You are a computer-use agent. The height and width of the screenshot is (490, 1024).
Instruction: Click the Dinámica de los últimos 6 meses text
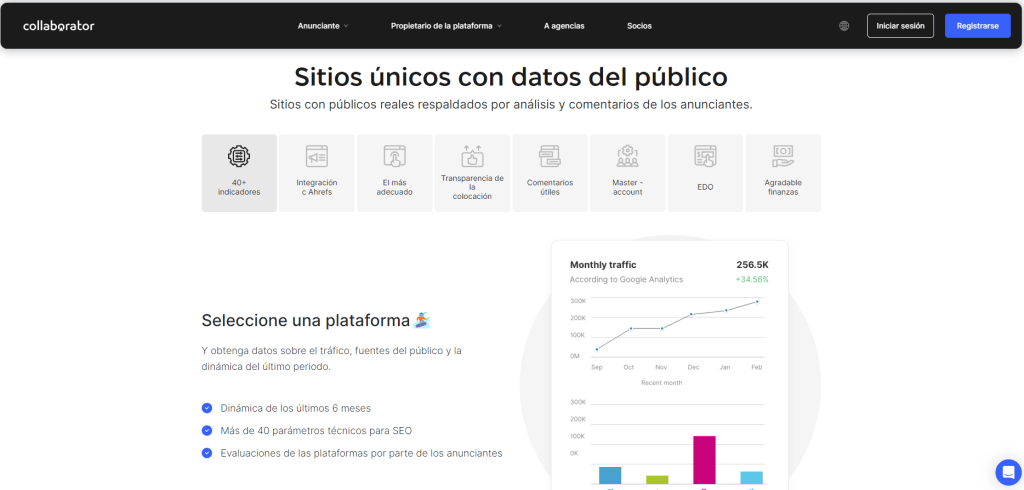click(296, 408)
